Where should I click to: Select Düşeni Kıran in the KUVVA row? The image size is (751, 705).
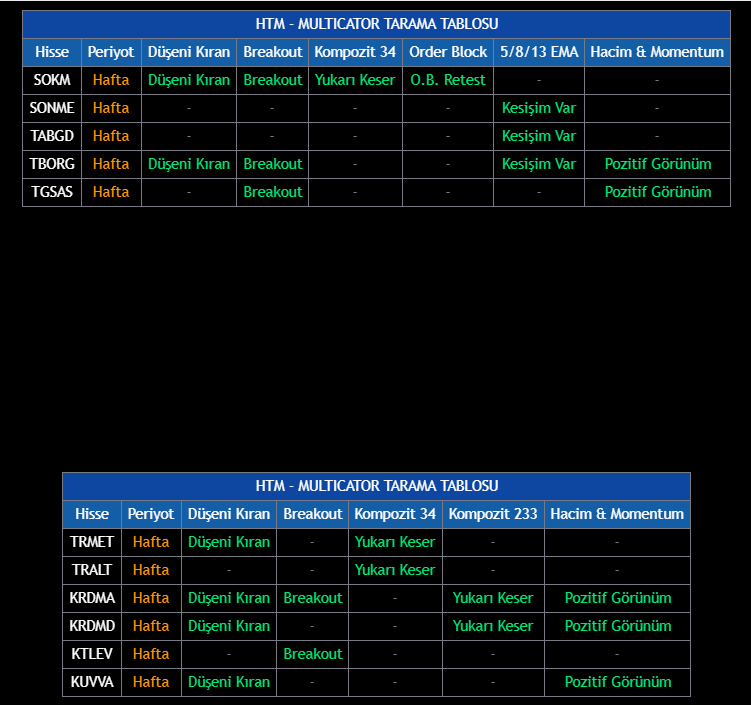[x=229, y=682]
